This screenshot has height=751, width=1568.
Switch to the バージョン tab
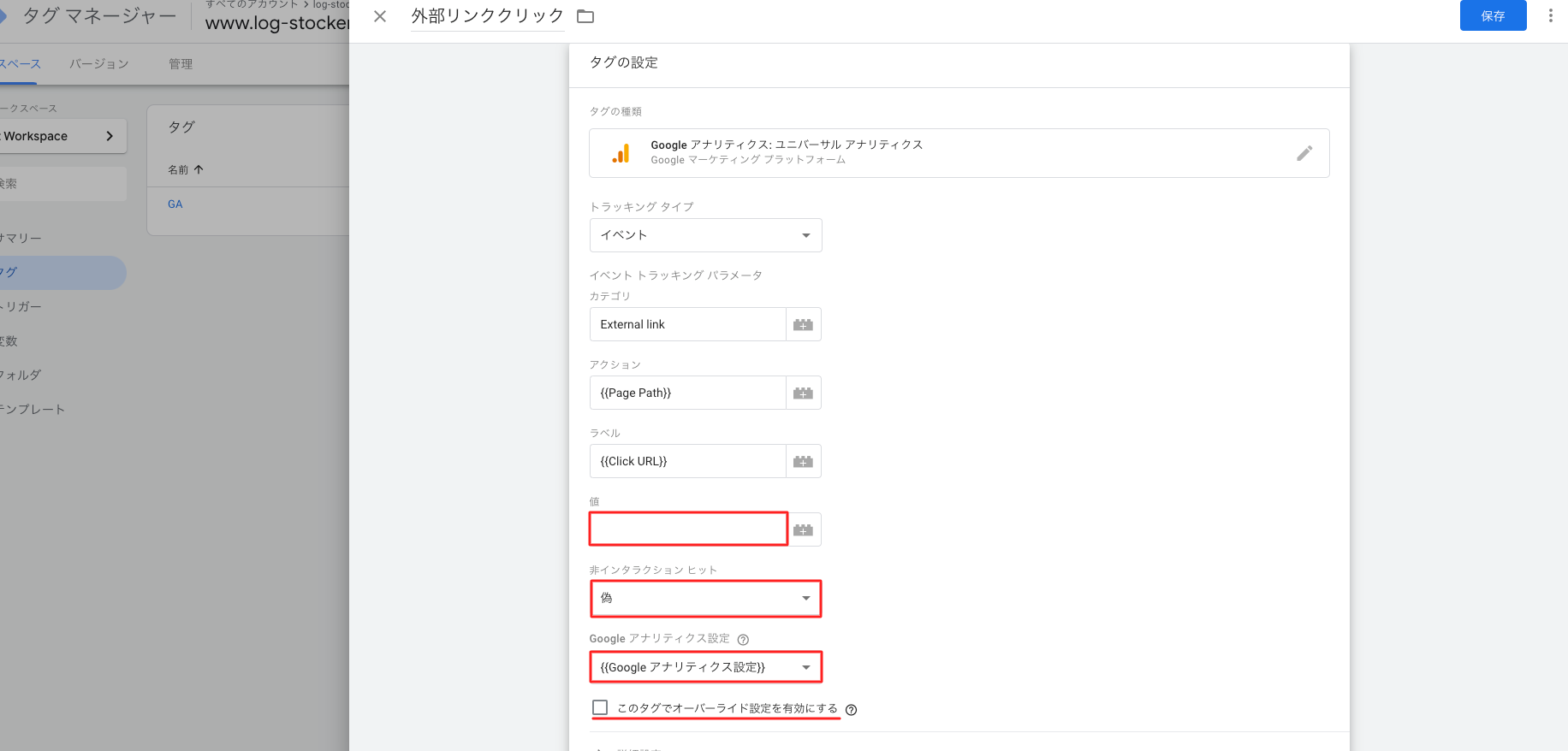click(99, 63)
